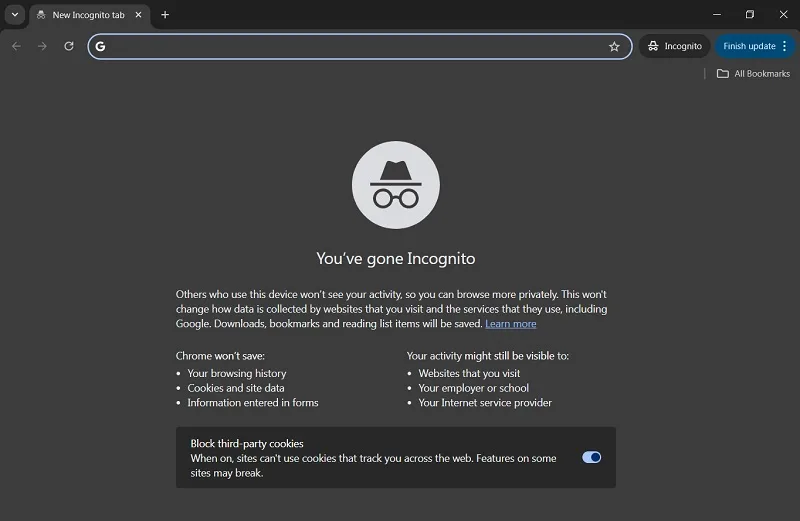Image resolution: width=800 pixels, height=521 pixels.
Task: Restore down the Chrome window
Action: pos(749,14)
